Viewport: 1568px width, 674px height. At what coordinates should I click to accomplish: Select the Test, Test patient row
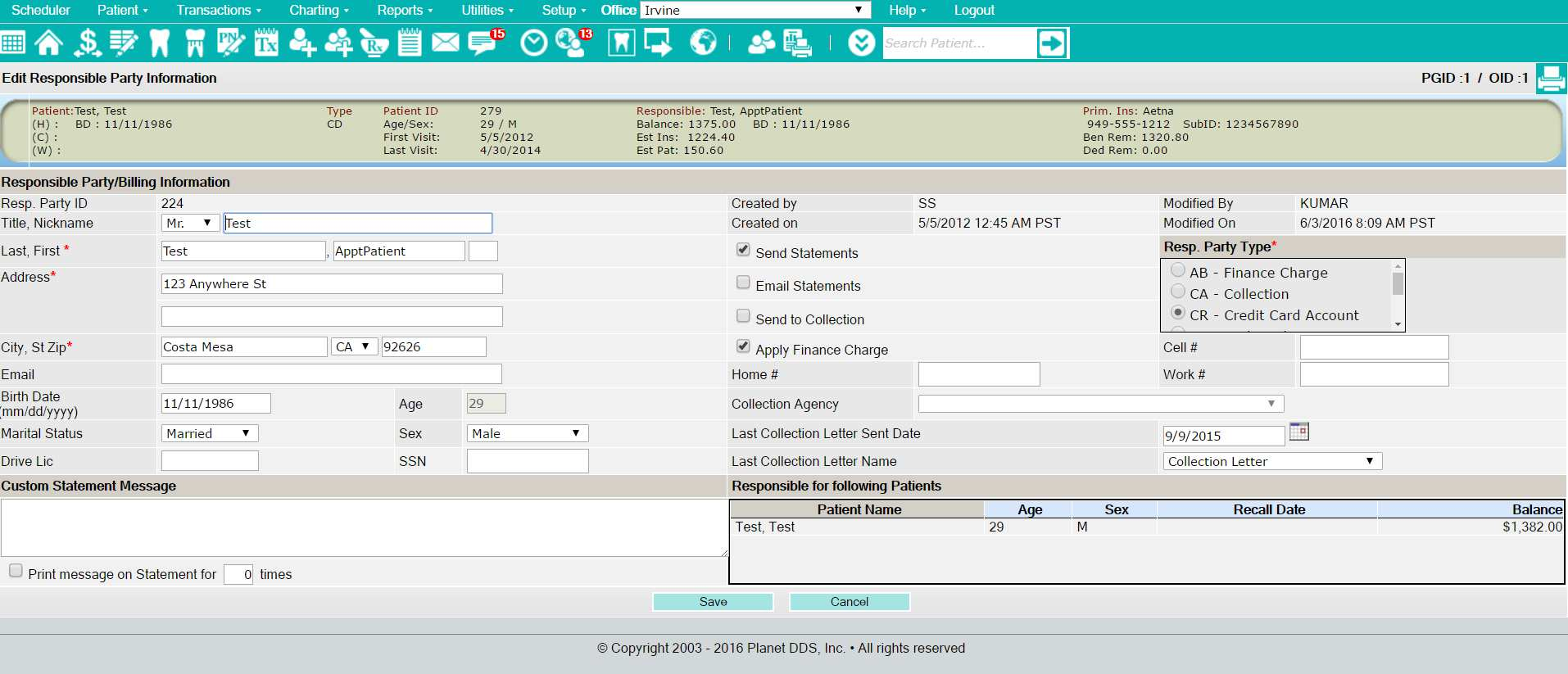point(1147,527)
